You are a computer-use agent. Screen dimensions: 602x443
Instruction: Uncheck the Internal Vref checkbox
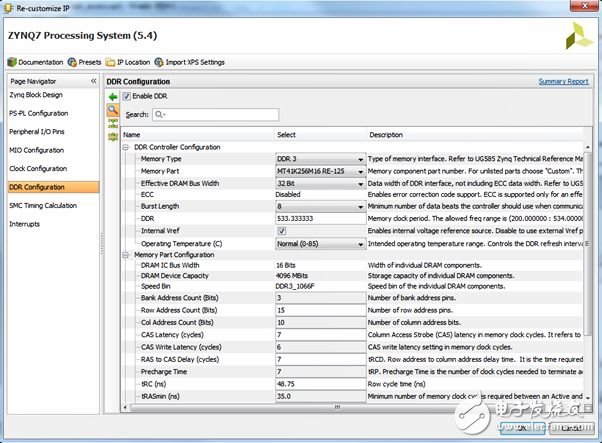pyautogui.click(x=281, y=230)
